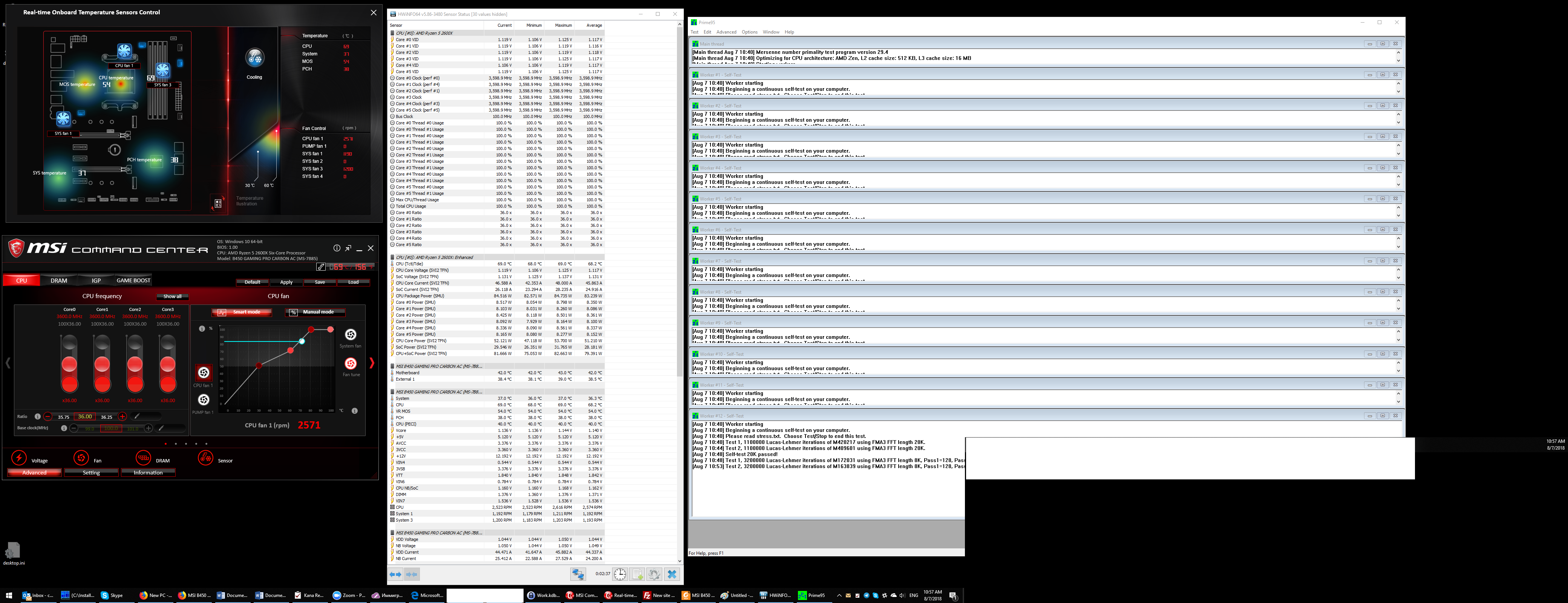This screenshot has width=1568, height=603.
Task: Select the CPU fan 1 icon
Action: (203, 372)
